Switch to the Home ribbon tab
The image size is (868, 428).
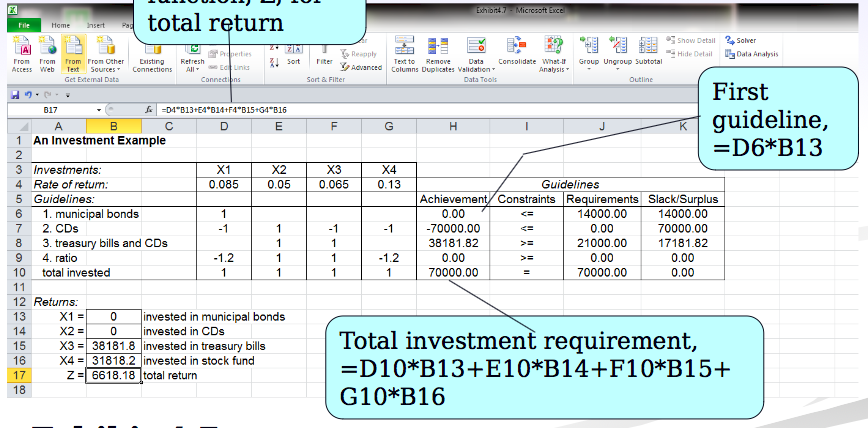60,25
